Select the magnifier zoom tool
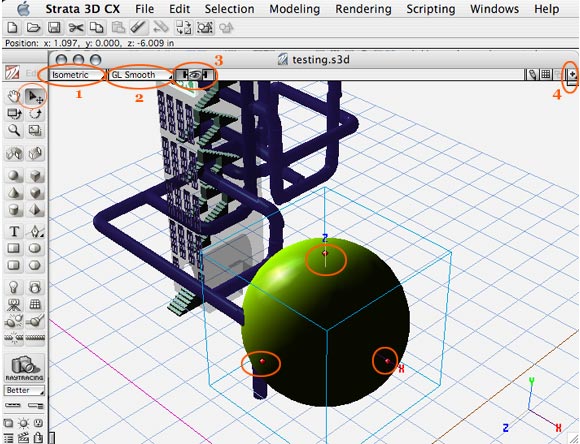 [x=14, y=130]
